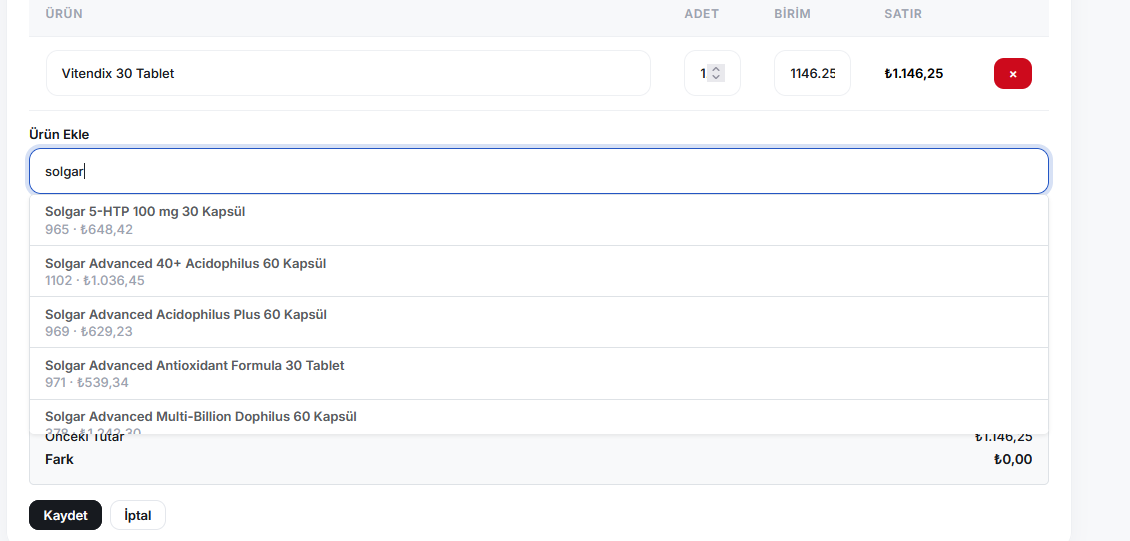Increase quantity with the stepper up arrow
Image resolution: width=1130 pixels, height=541 pixels.
click(716, 69)
